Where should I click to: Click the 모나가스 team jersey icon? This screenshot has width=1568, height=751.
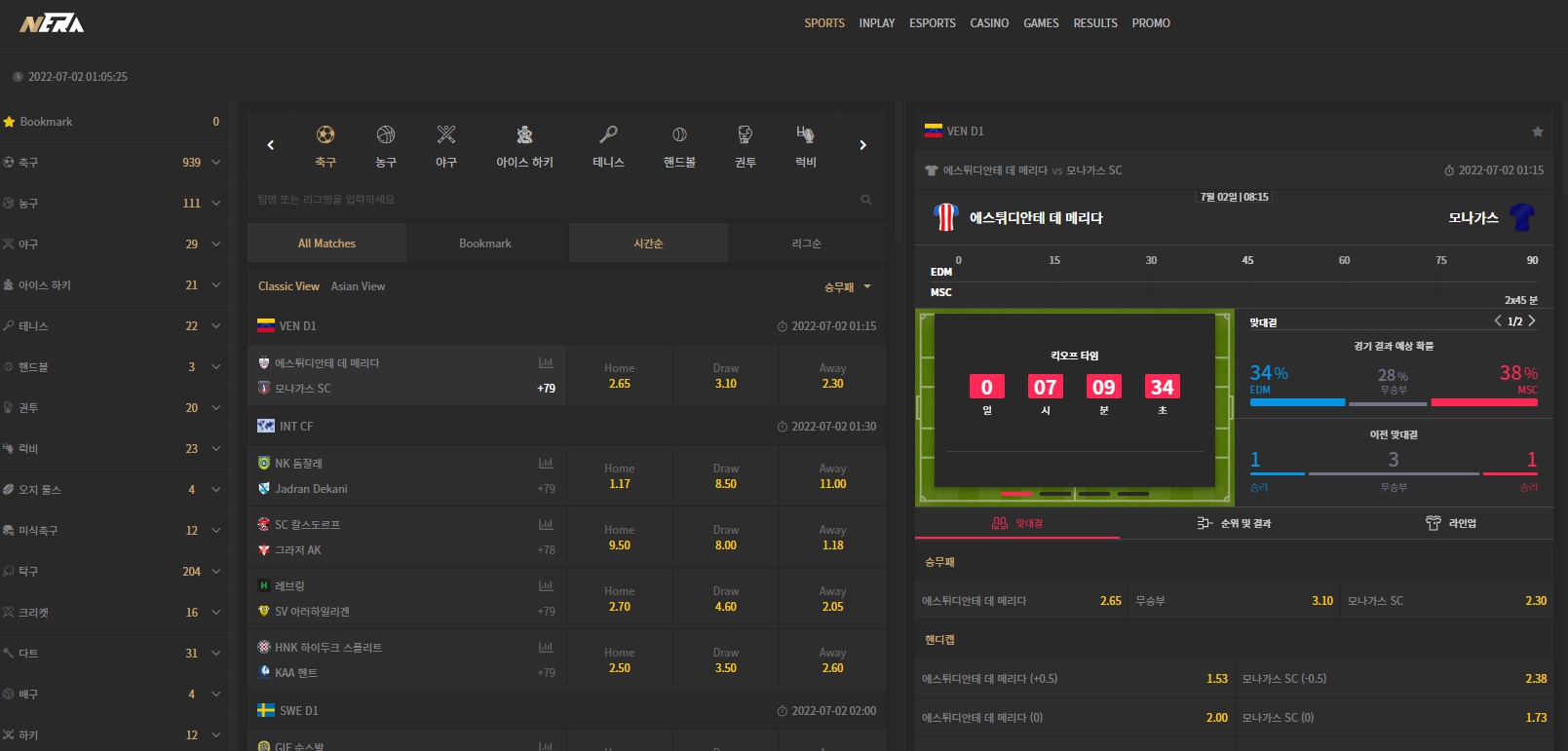(1522, 217)
